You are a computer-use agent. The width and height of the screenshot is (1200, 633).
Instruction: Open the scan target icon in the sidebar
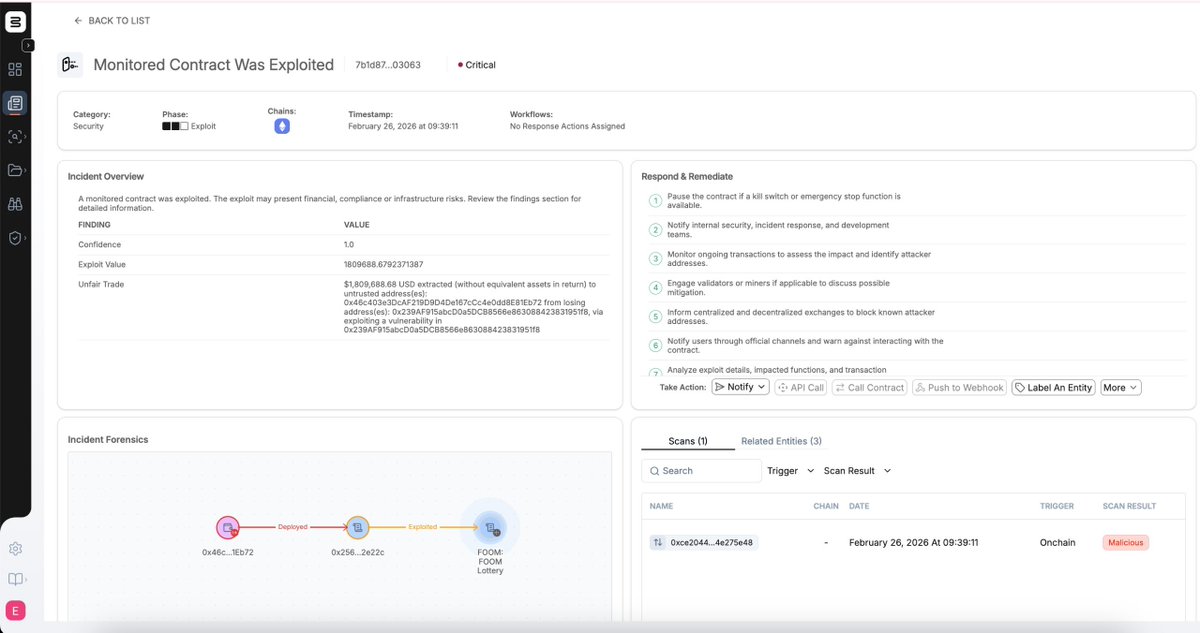tap(15, 136)
